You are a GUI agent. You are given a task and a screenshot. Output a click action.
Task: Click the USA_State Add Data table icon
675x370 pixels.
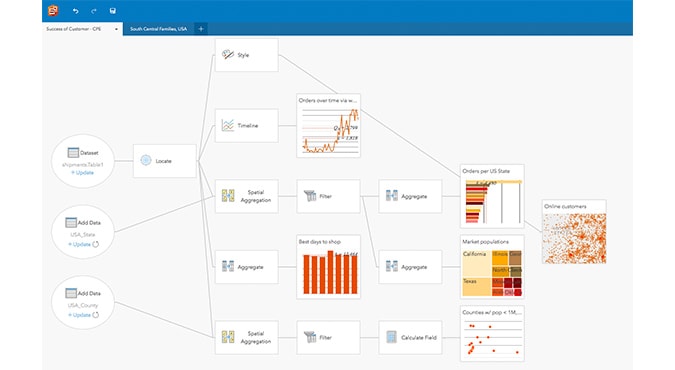[71, 223]
